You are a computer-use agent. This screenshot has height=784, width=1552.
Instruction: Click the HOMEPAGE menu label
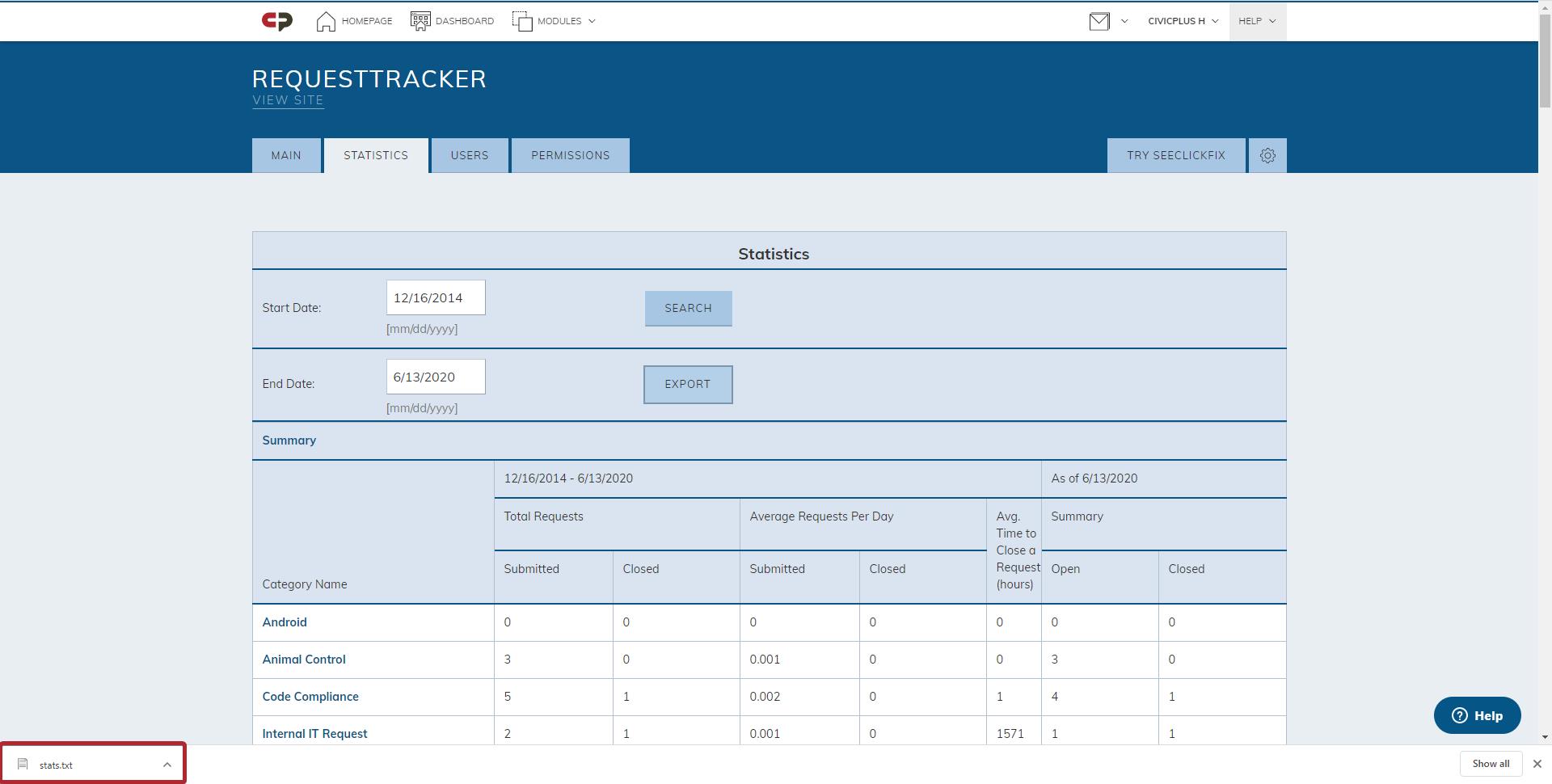(367, 21)
